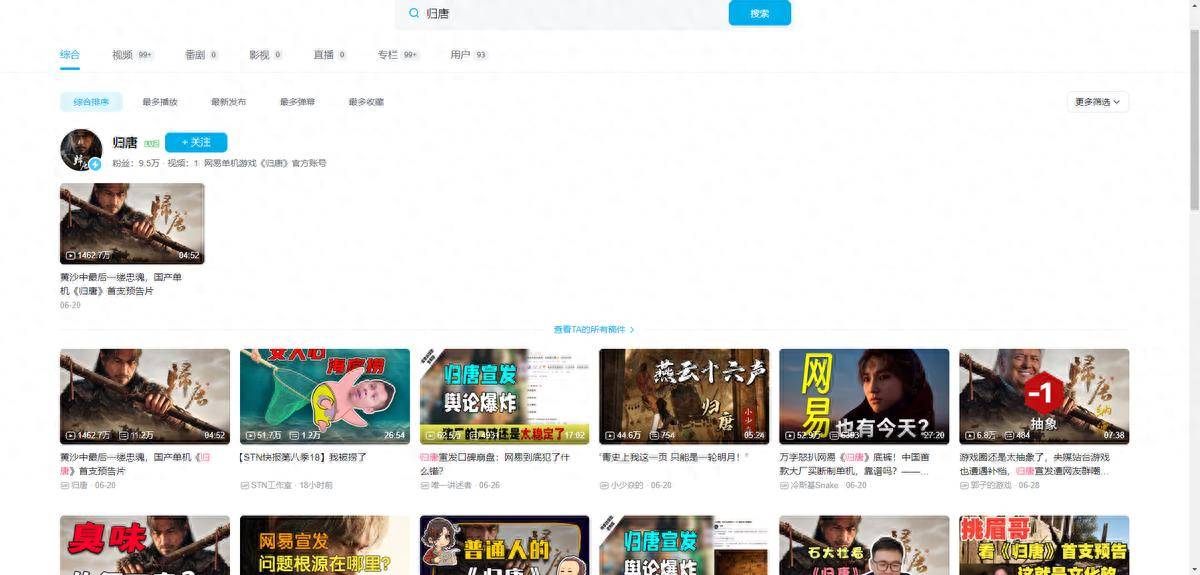Click the UP icon before STN工作室
Image resolution: width=1200 pixels, height=575 pixels.
point(244,485)
